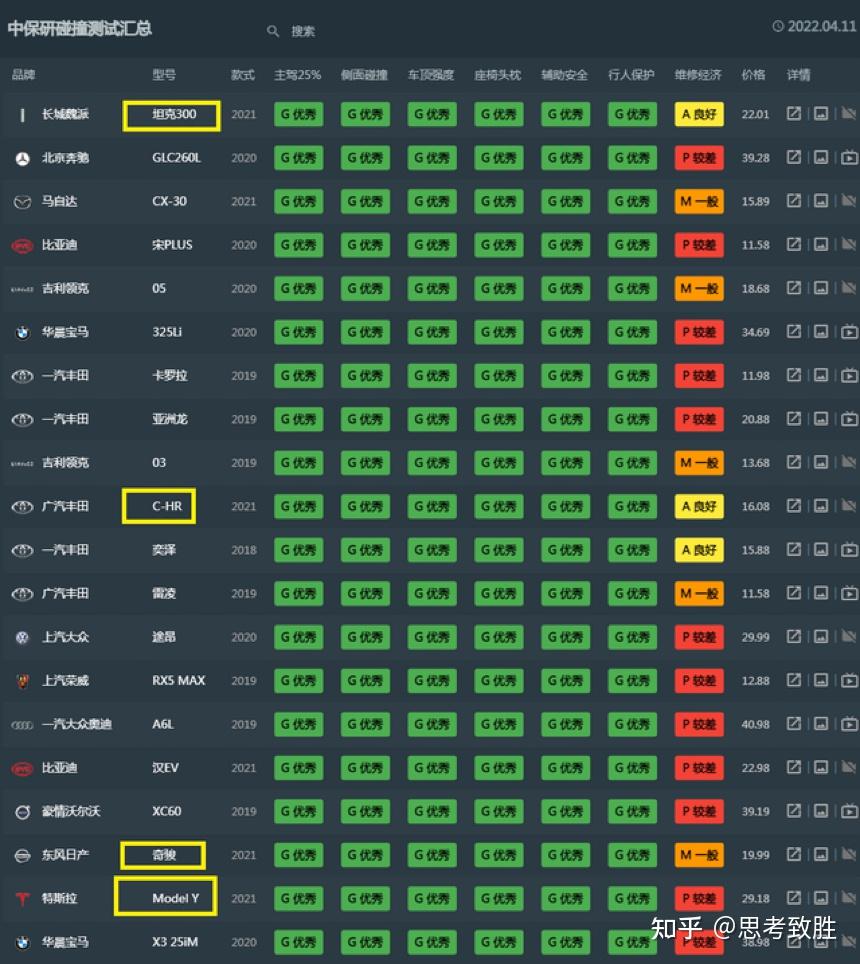Click the 中保研碰撞测试汇总 page title
Screen dimensions: 860x964
[x=79, y=28]
